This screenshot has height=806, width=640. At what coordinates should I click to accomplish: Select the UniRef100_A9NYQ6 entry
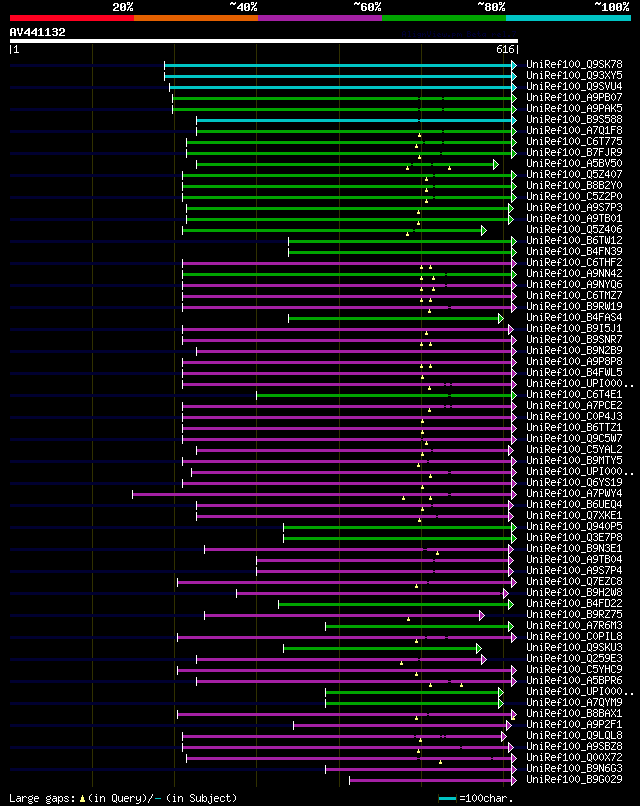574,285
